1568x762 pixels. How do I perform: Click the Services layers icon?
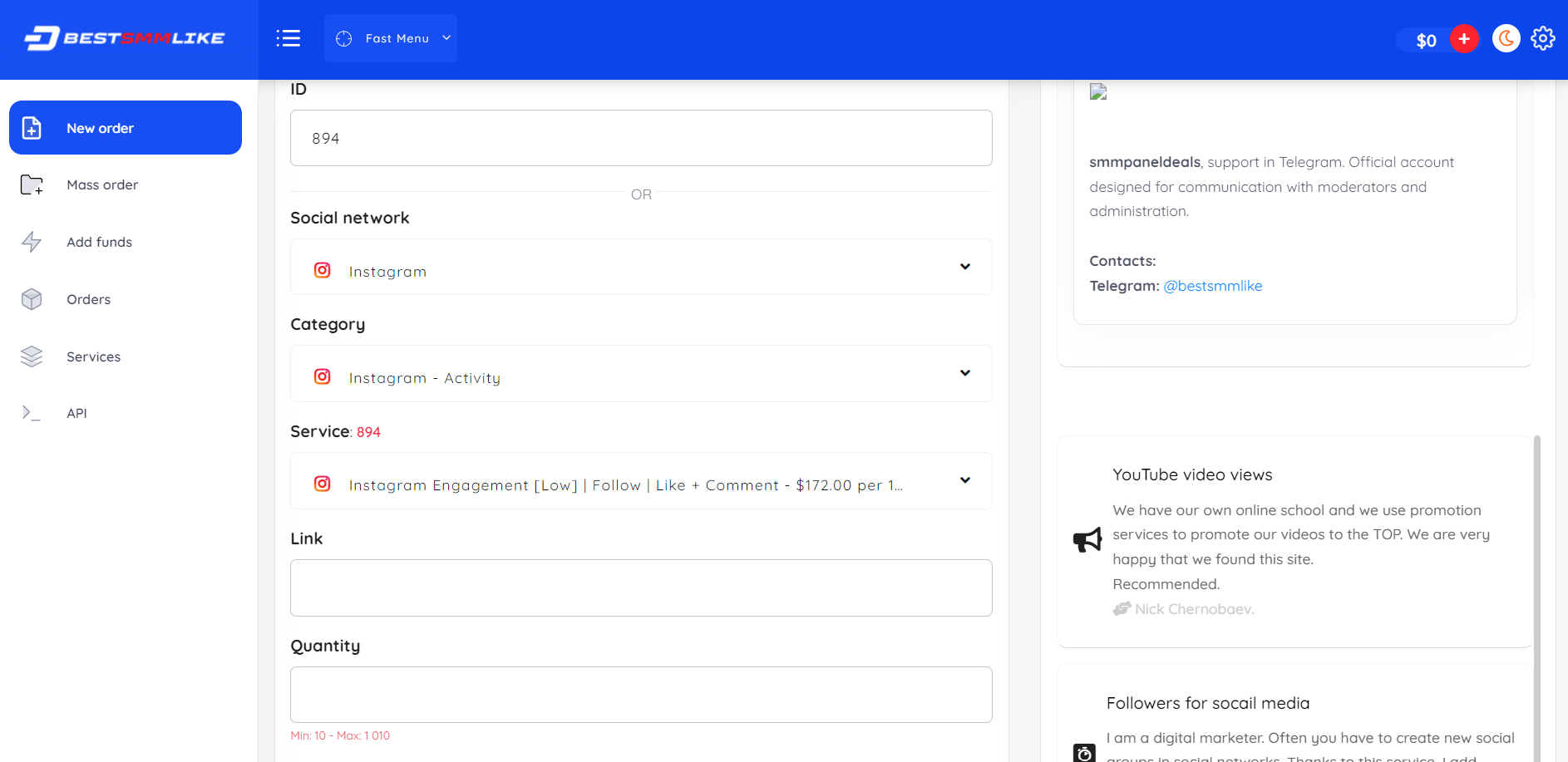pyautogui.click(x=32, y=356)
